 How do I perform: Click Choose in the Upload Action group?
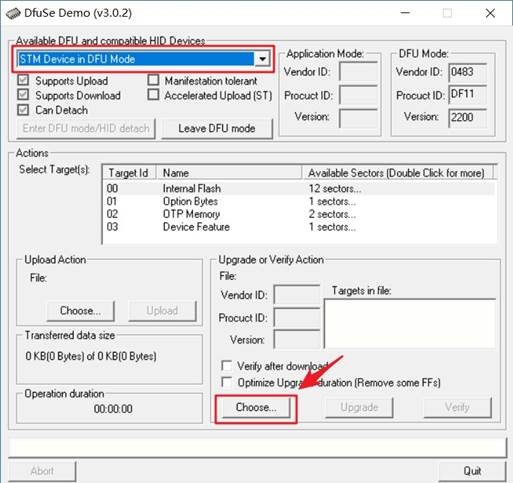click(80, 311)
